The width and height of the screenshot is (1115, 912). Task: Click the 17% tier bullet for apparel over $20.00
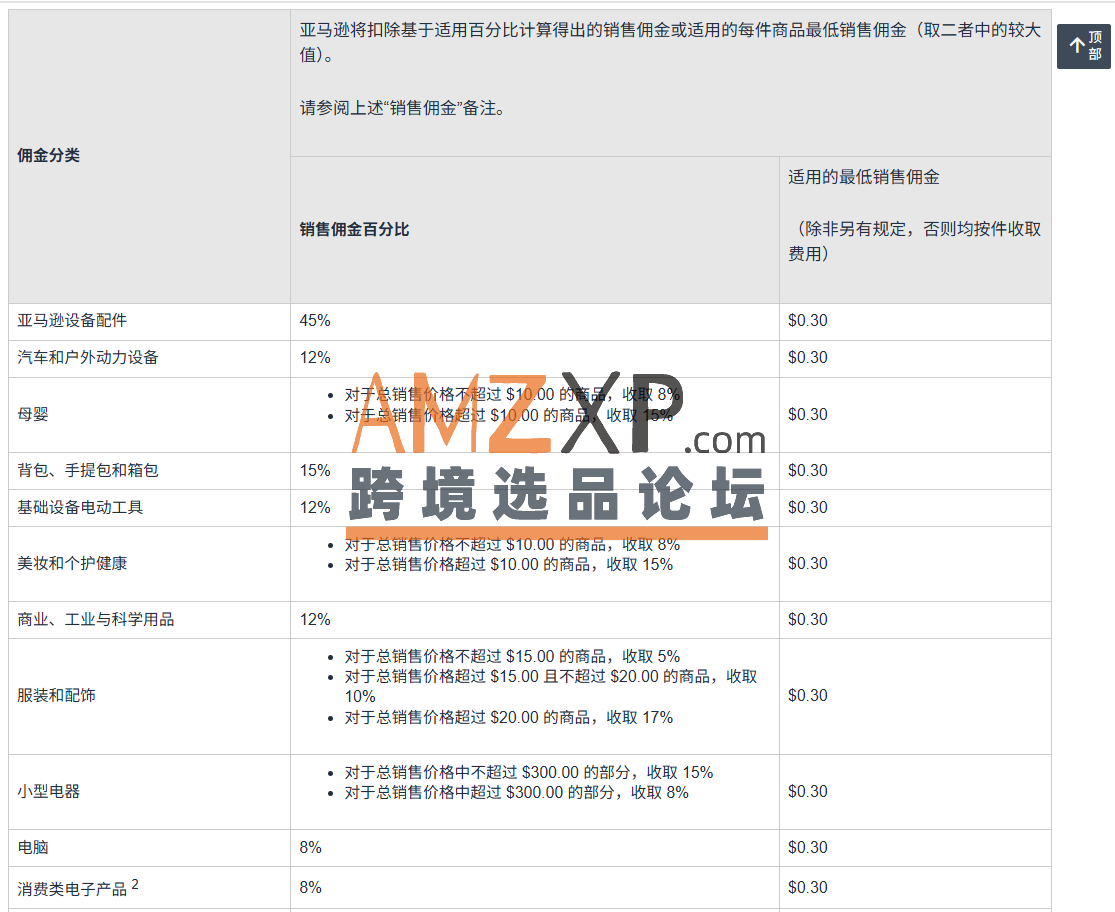[508, 718]
